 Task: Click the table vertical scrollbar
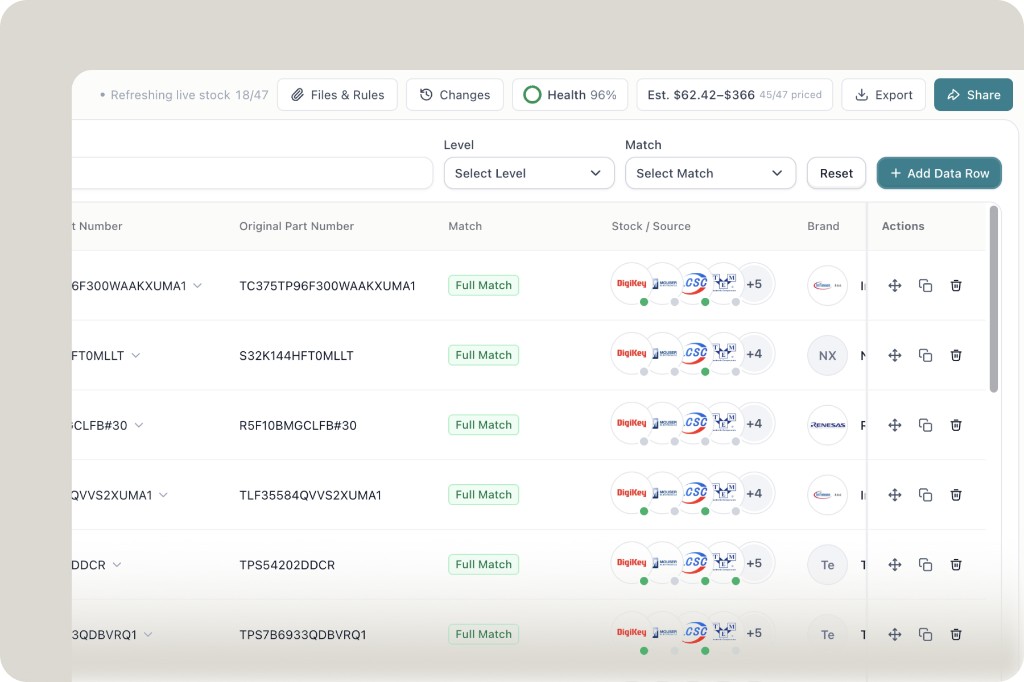pos(994,299)
